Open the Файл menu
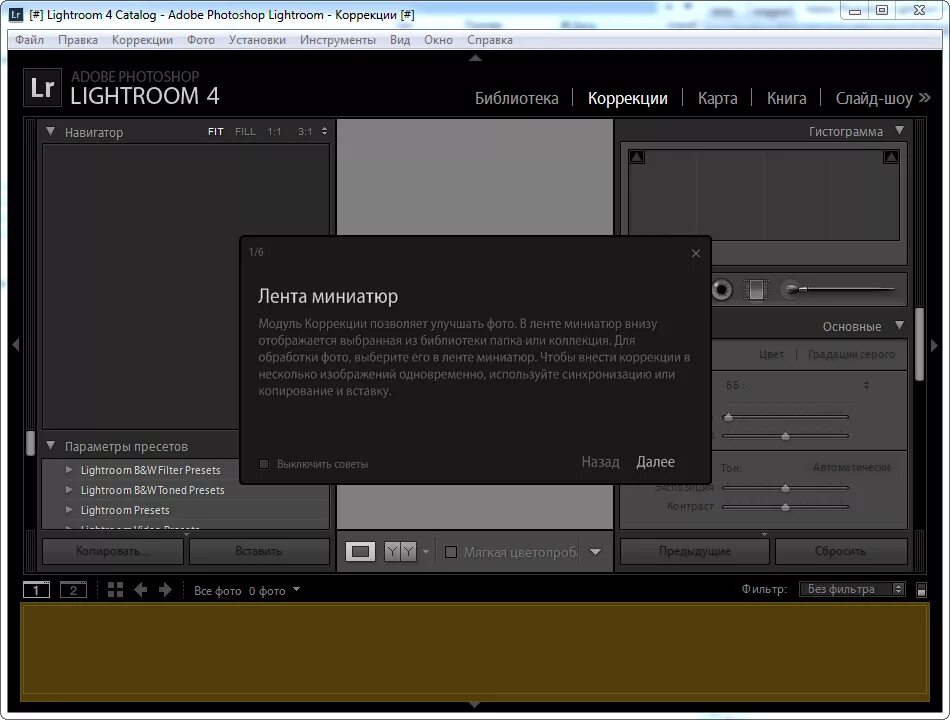Viewport: 950px width, 720px height. click(x=29, y=40)
